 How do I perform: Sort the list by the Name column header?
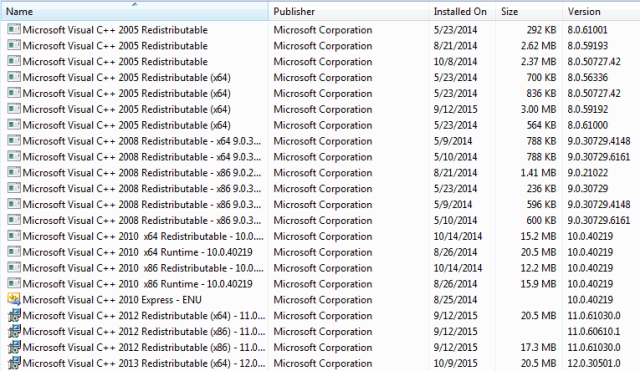[x=135, y=11]
